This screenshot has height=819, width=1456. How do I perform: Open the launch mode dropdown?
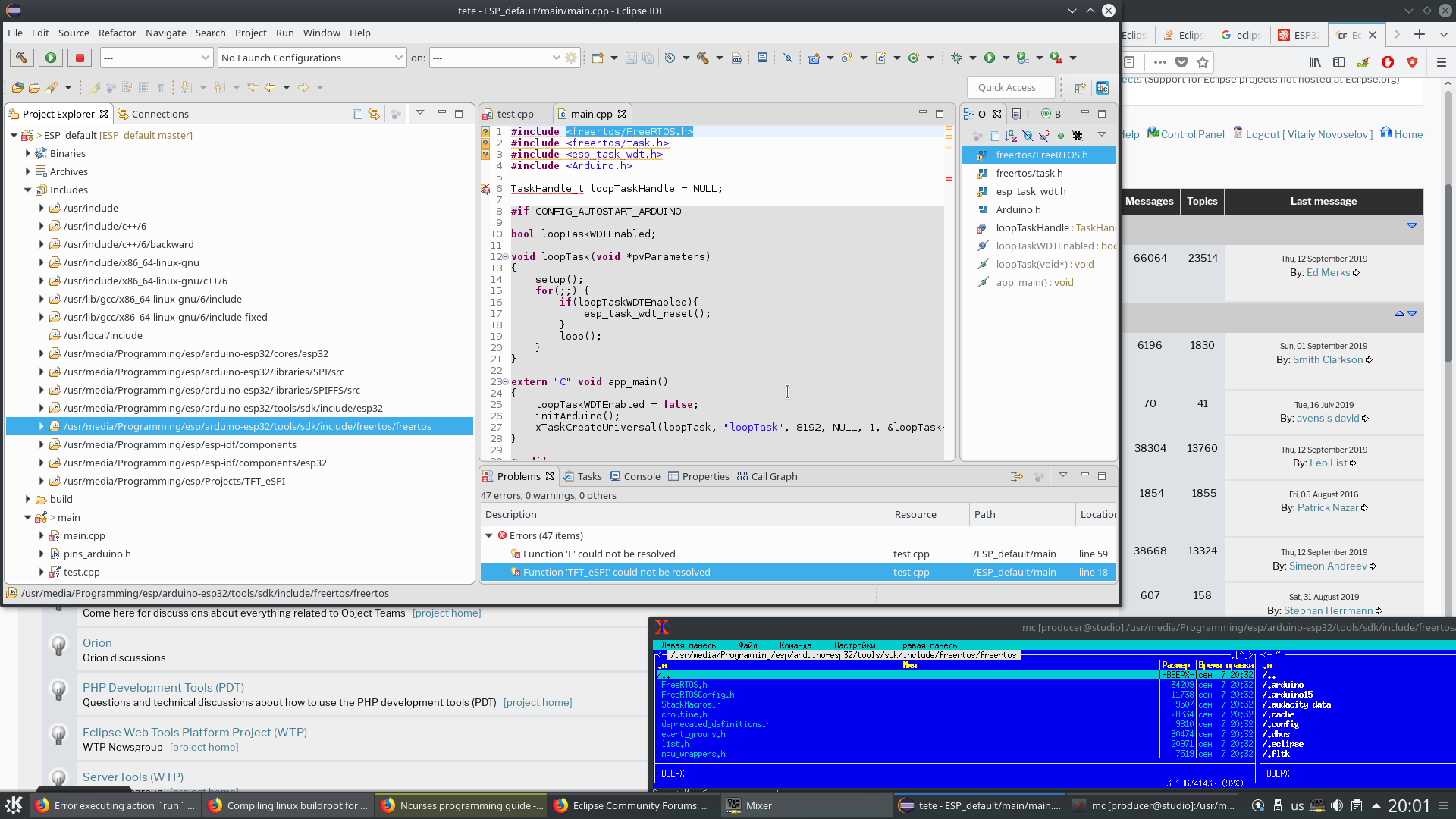click(156, 58)
